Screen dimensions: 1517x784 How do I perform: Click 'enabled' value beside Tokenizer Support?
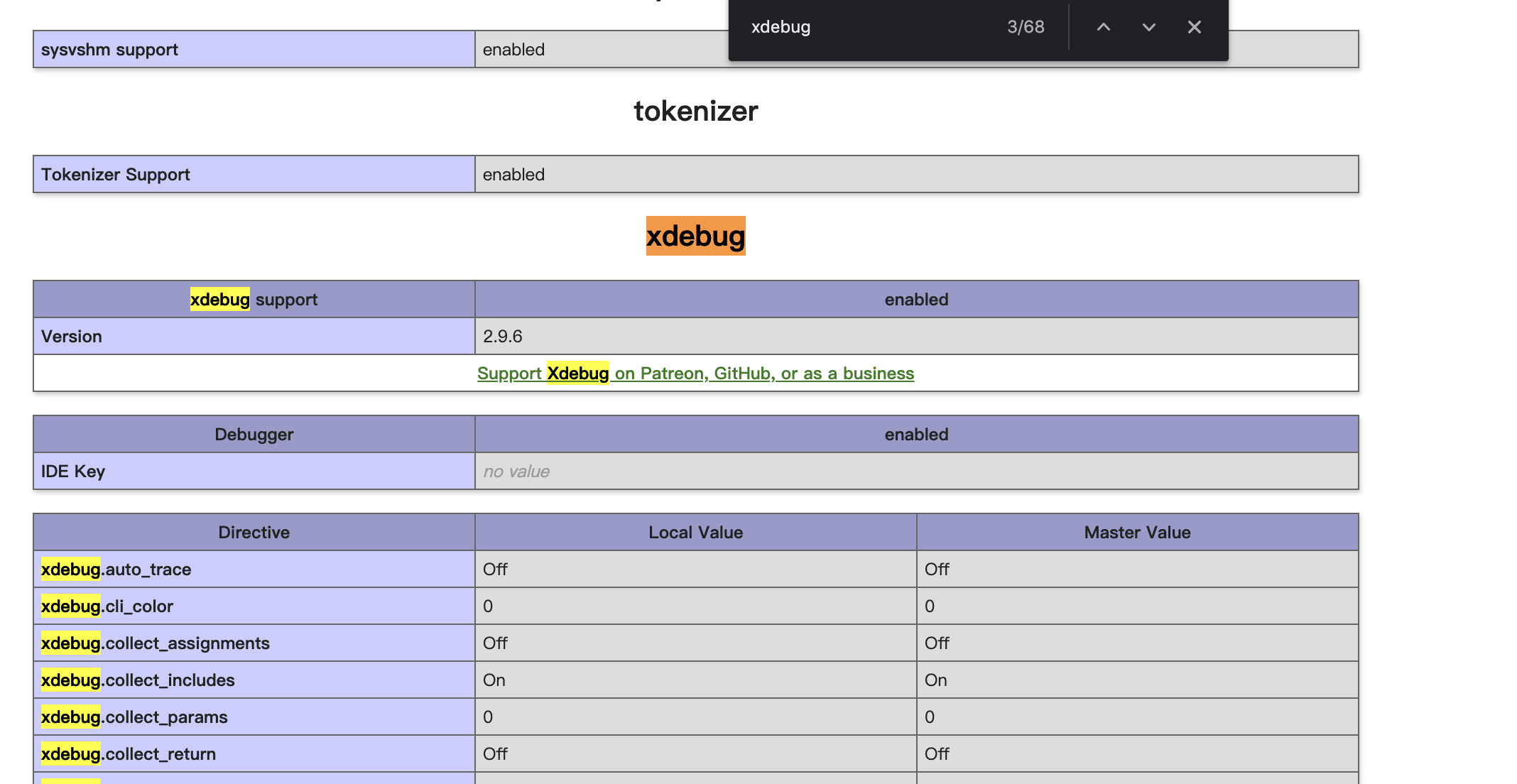[x=916, y=175]
